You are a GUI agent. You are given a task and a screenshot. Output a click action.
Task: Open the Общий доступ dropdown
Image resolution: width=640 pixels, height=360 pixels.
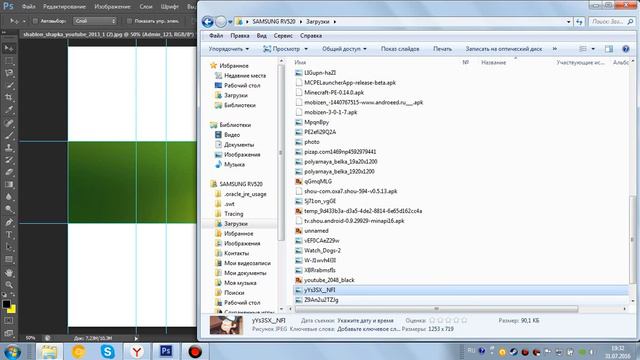[344, 49]
